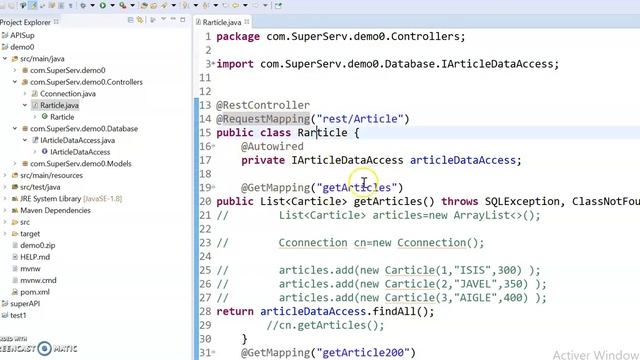This screenshot has width=640, height=360.
Task: Select the HELP.md file
Action: [35, 257]
